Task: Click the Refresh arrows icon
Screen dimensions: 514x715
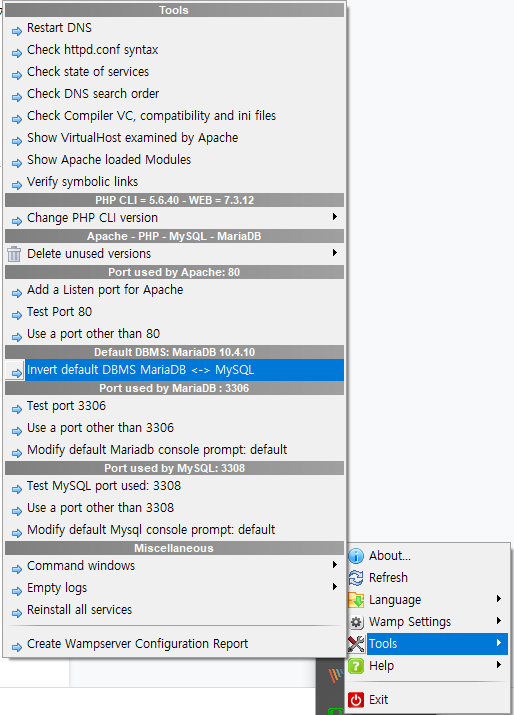Action: [356, 578]
